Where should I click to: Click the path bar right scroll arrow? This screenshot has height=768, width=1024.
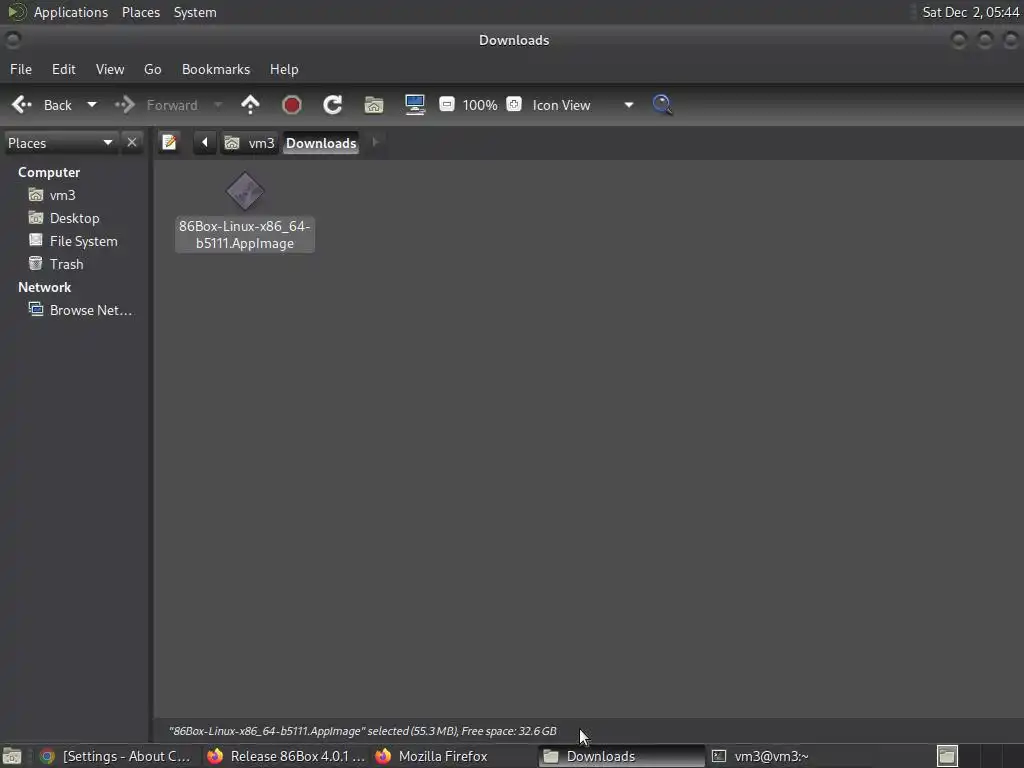click(x=375, y=142)
